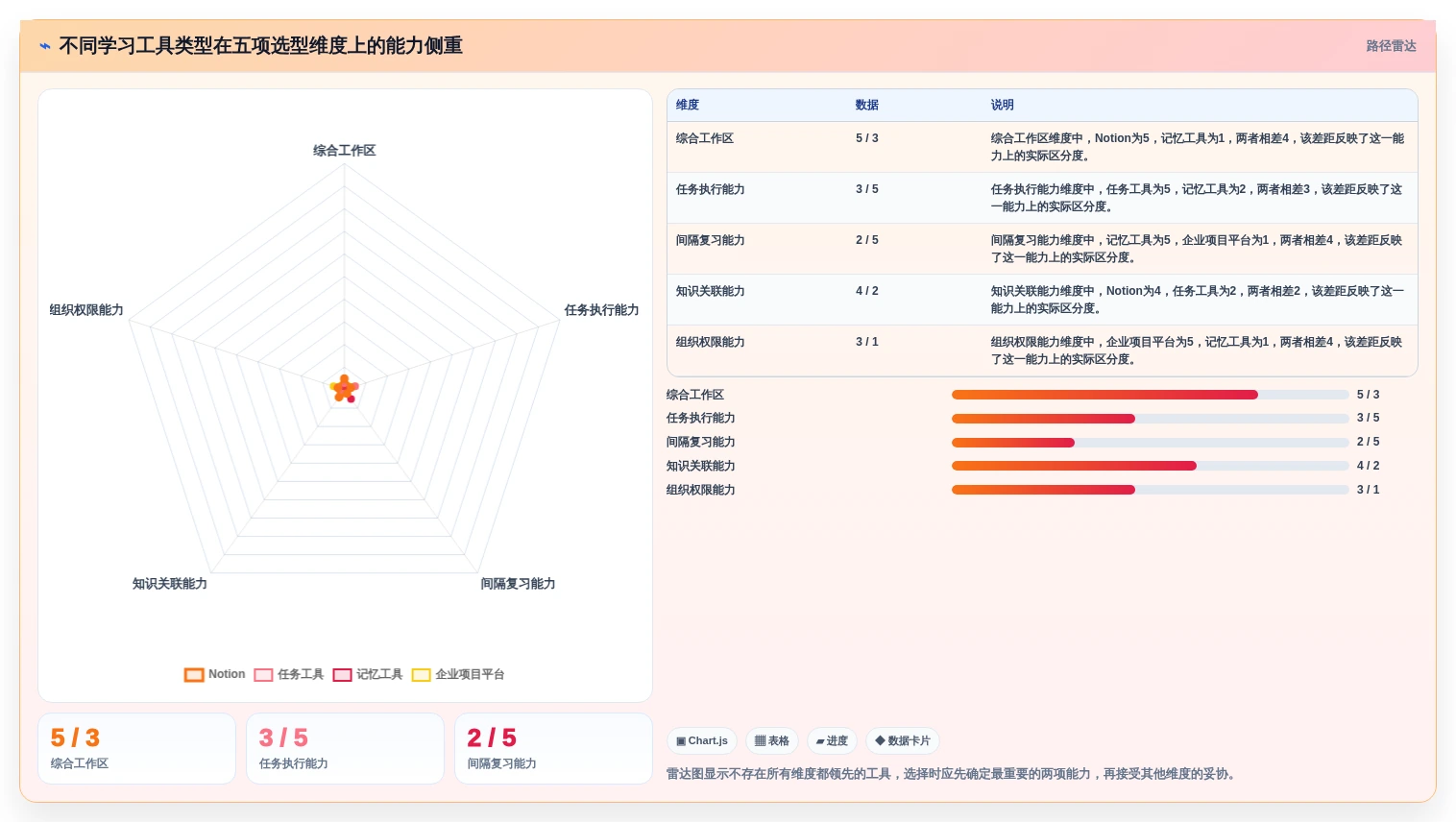Toggle the 记忆工具 legend swatch
This screenshot has width=1456, height=822.
click(342, 675)
